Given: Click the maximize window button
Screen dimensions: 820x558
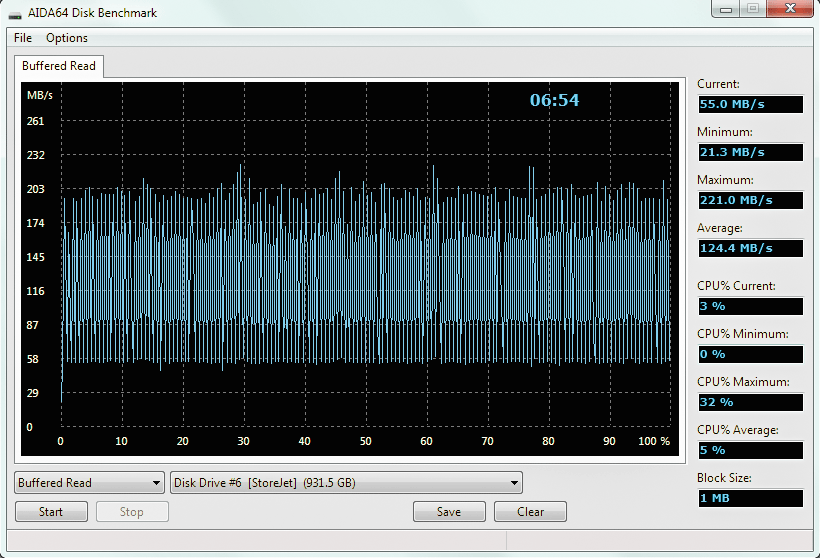Looking at the screenshot, I should click(753, 9).
